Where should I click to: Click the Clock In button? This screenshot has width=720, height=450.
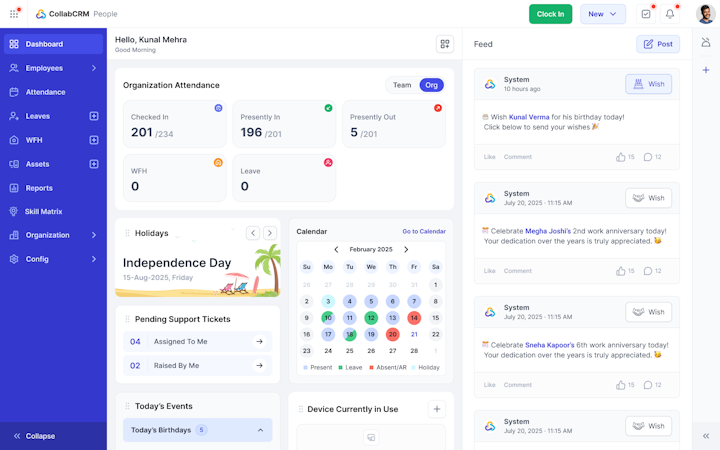coord(551,14)
